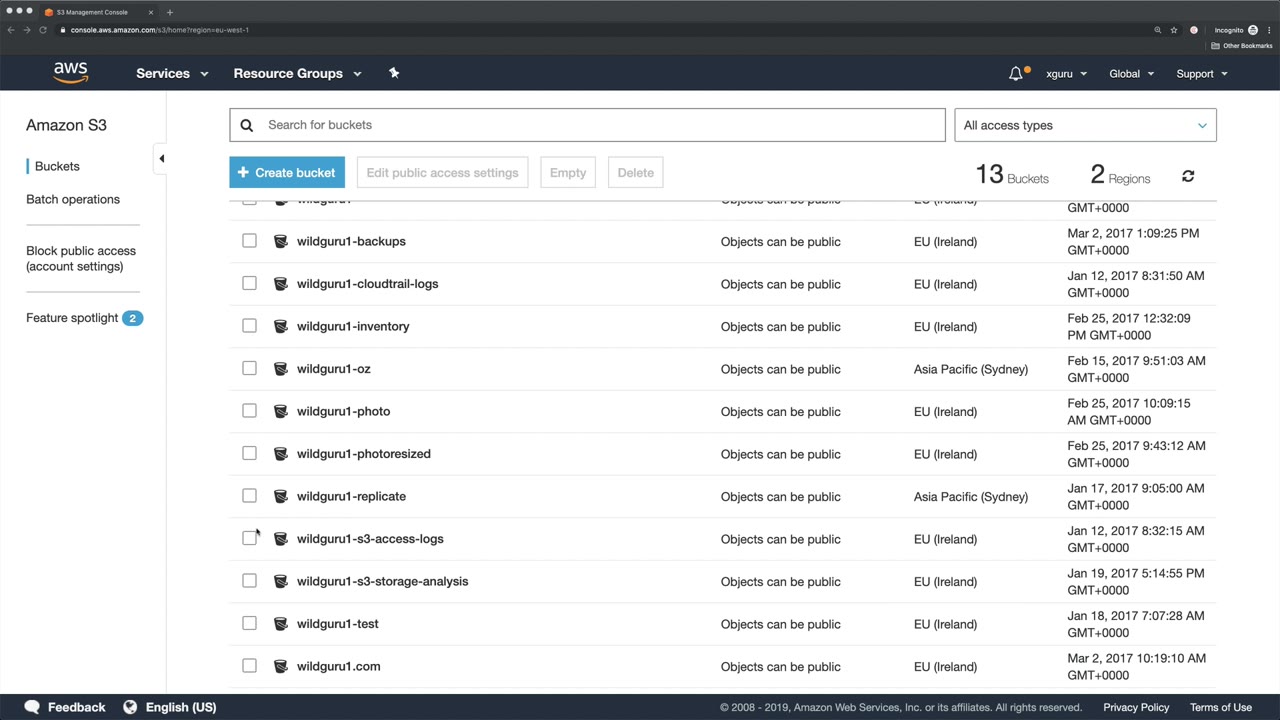The width and height of the screenshot is (1280, 720).
Task: Open the Services dropdown menu
Action: pyautogui.click(x=172, y=73)
